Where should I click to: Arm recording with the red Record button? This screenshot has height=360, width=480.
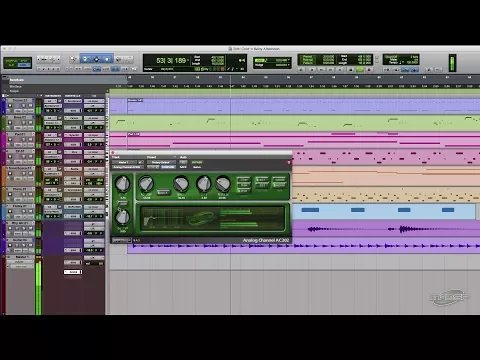click(x=369, y=70)
